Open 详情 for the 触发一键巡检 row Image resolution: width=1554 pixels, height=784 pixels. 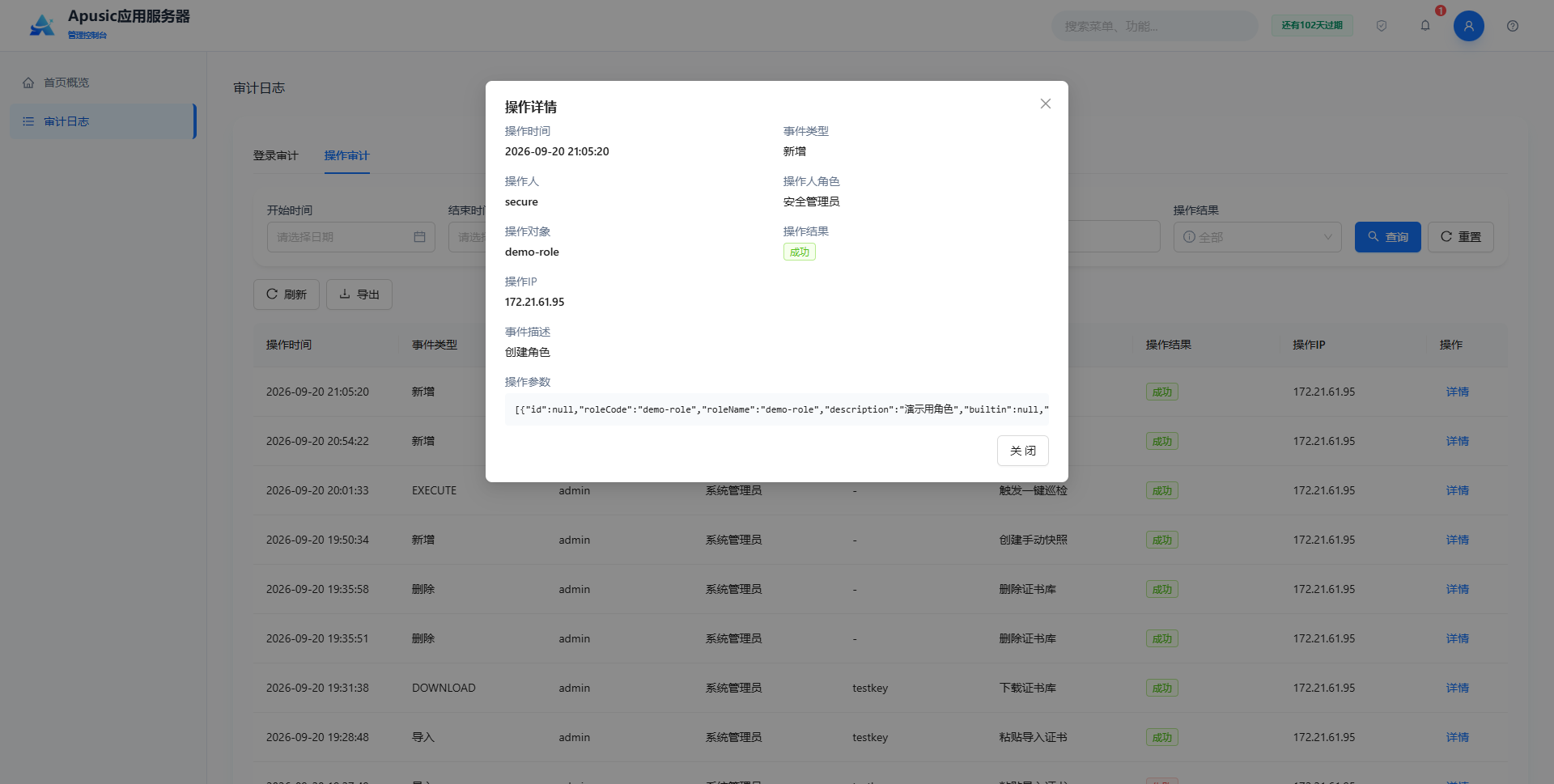pyautogui.click(x=1458, y=490)
